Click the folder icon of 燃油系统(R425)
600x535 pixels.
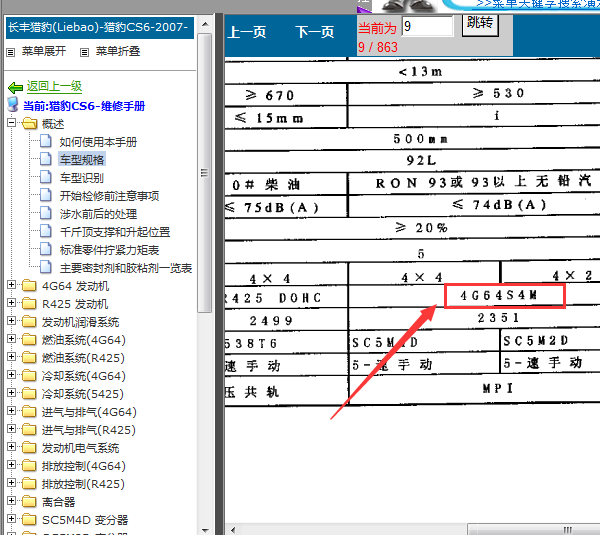click(29, 357)
